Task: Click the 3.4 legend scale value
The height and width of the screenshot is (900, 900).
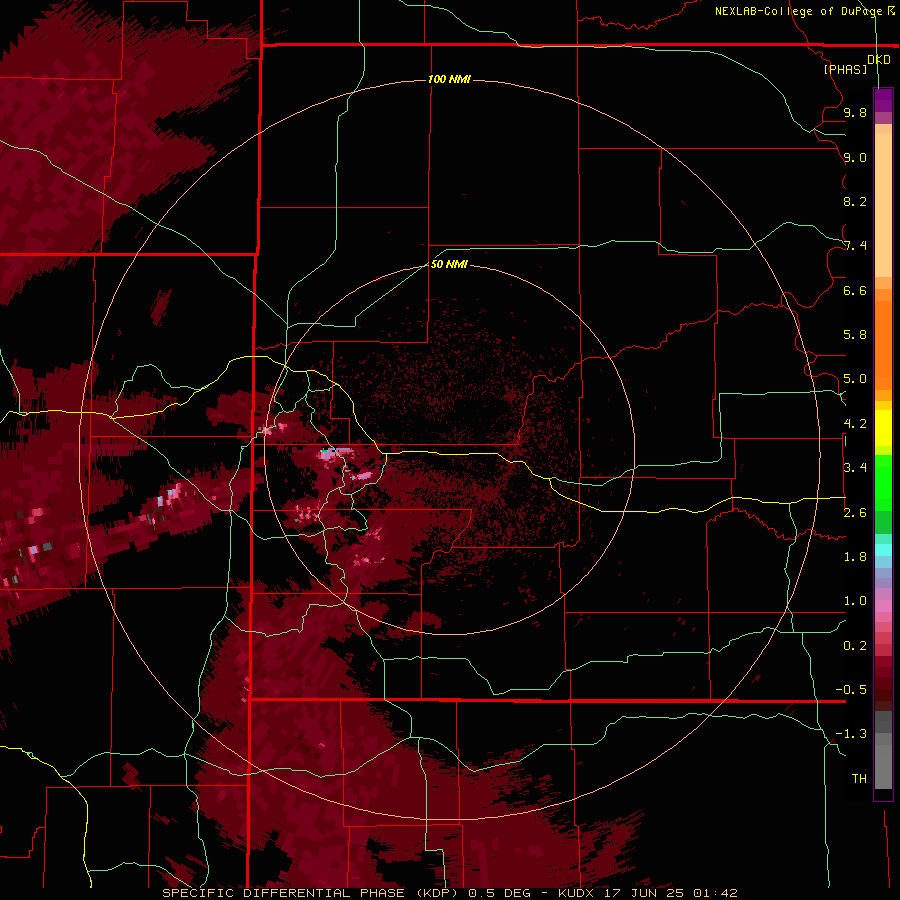Action: pyautogui.click(x=855, y=468)
